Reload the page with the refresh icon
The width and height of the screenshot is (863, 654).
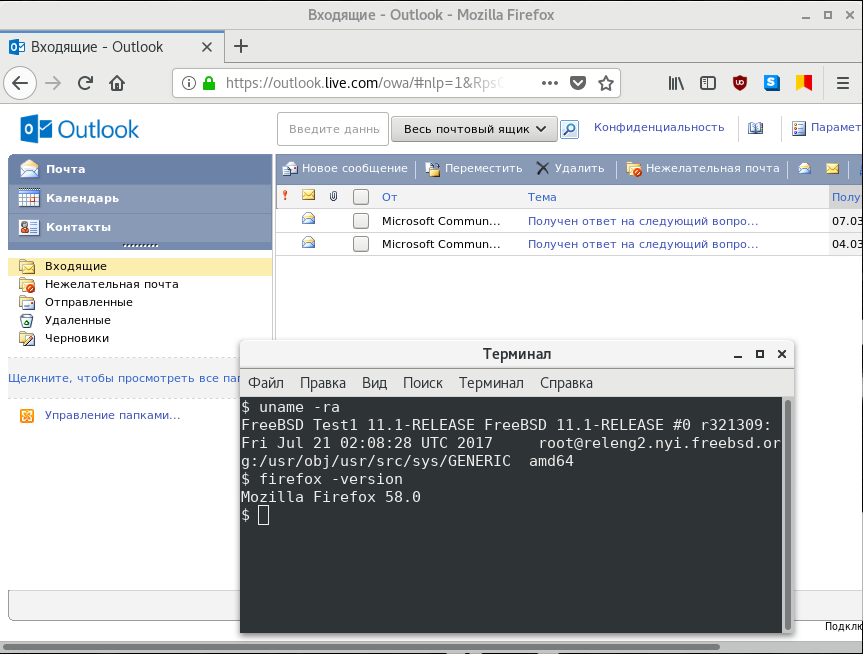pos(85,83)
